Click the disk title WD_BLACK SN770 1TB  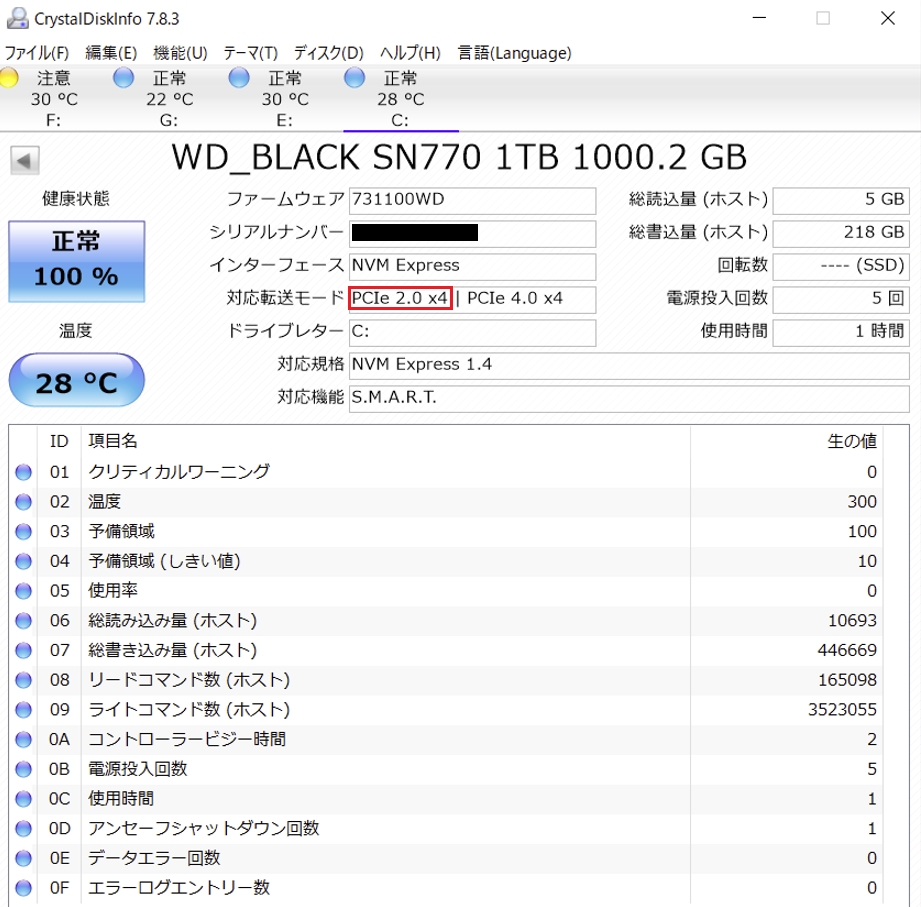point(458,157)
